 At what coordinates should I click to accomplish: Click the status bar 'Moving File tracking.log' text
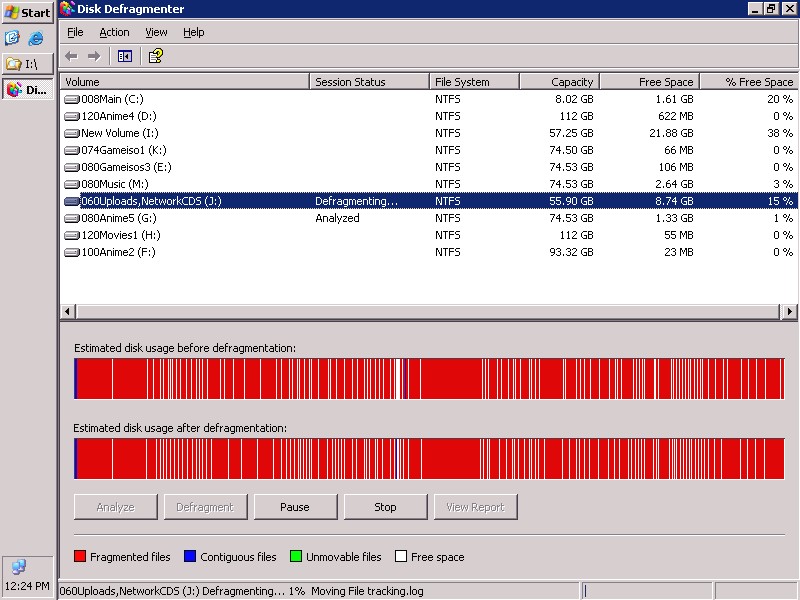point(367,591)
